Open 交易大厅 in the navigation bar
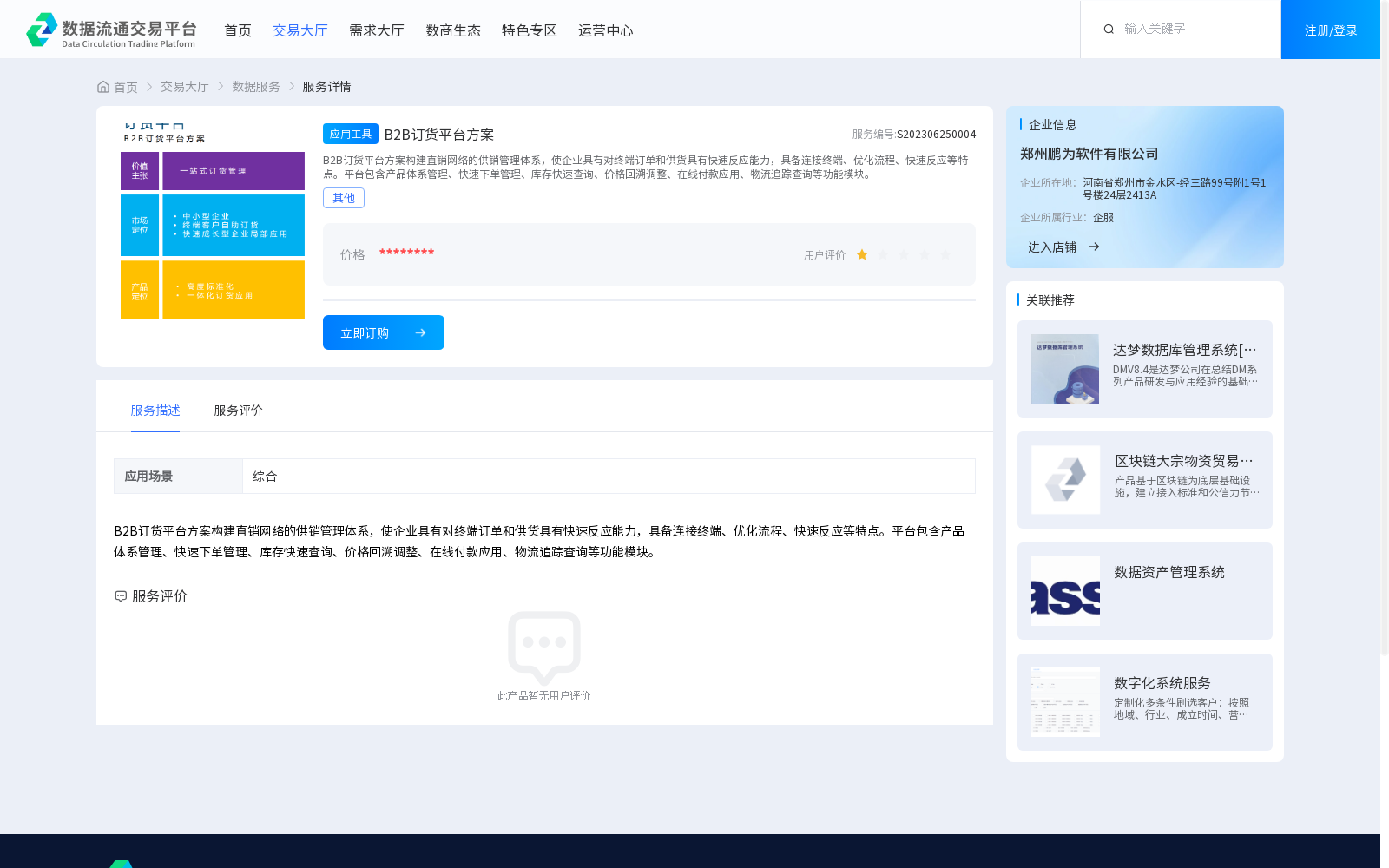 click(x=300, y=30)
